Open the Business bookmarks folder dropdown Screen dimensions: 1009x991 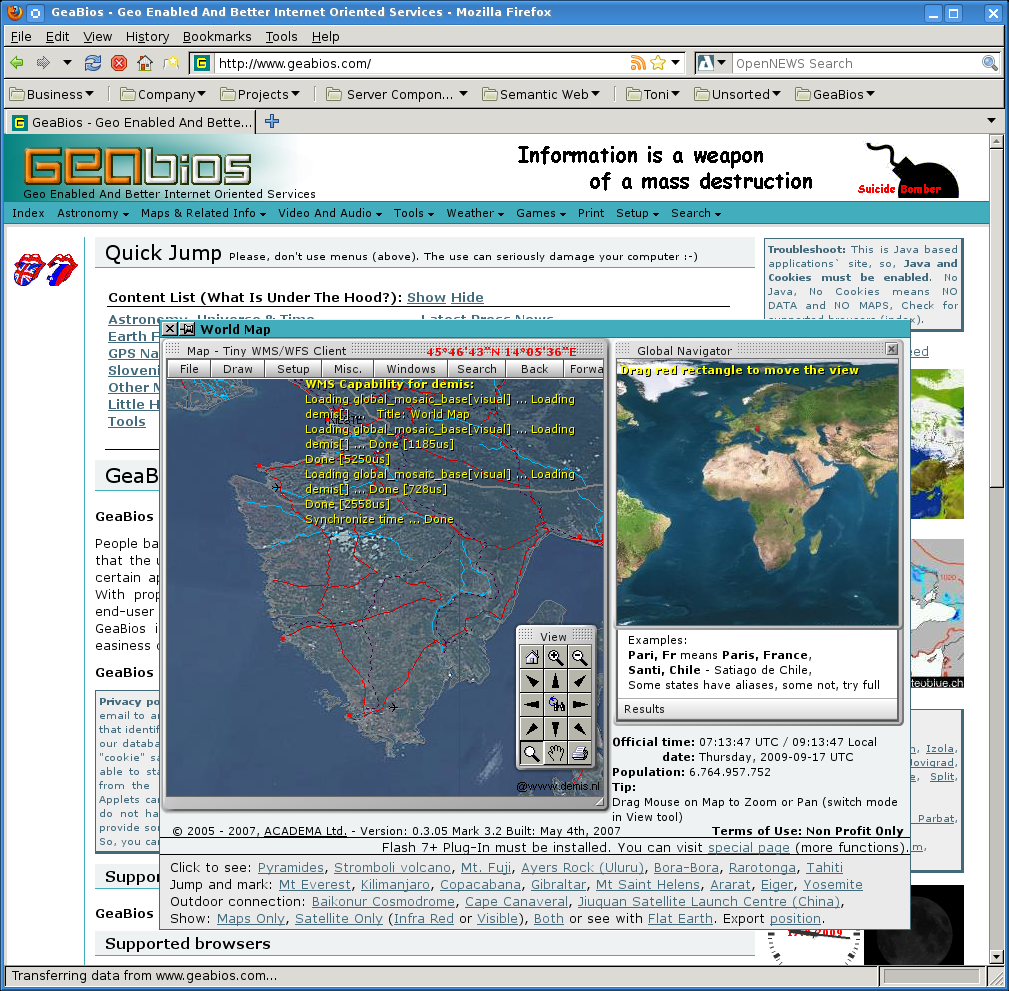tap(54, 94)
